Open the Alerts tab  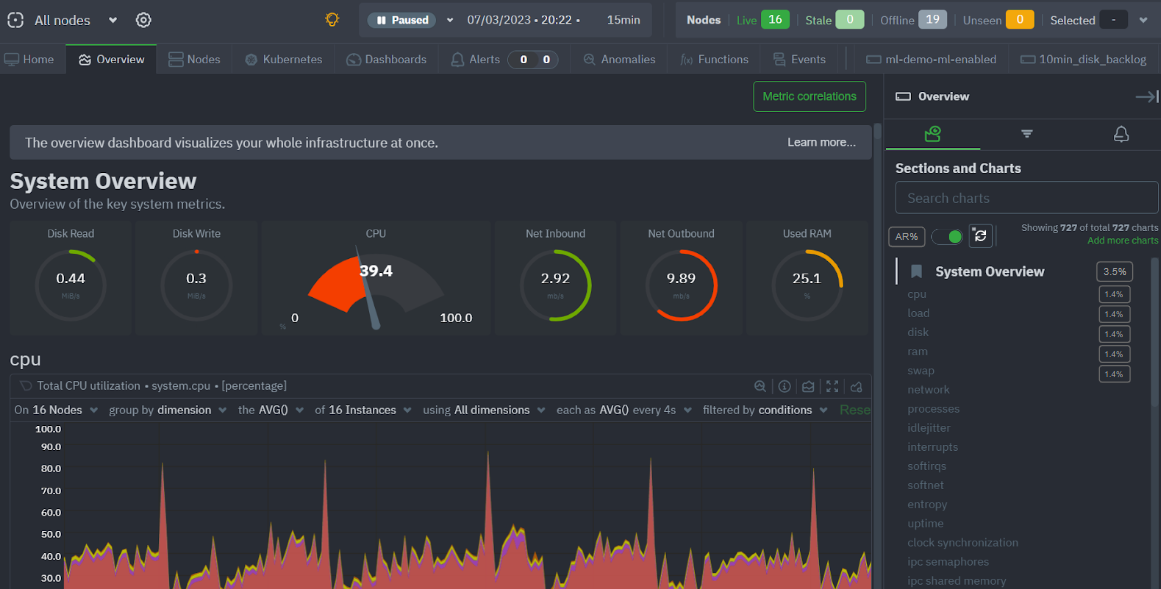503,59
